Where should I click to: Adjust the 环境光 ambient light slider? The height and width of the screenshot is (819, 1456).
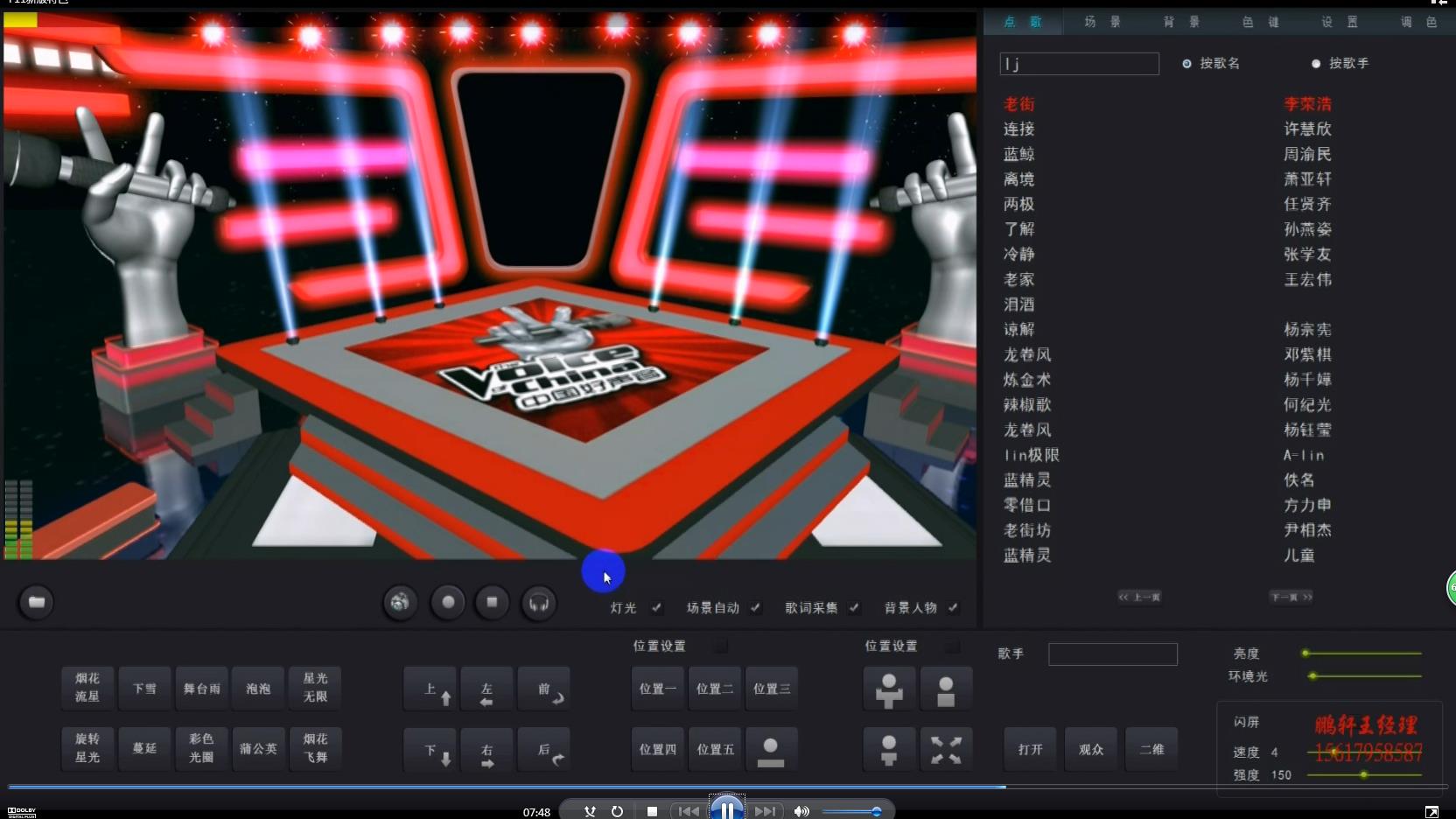[1365, 675]
